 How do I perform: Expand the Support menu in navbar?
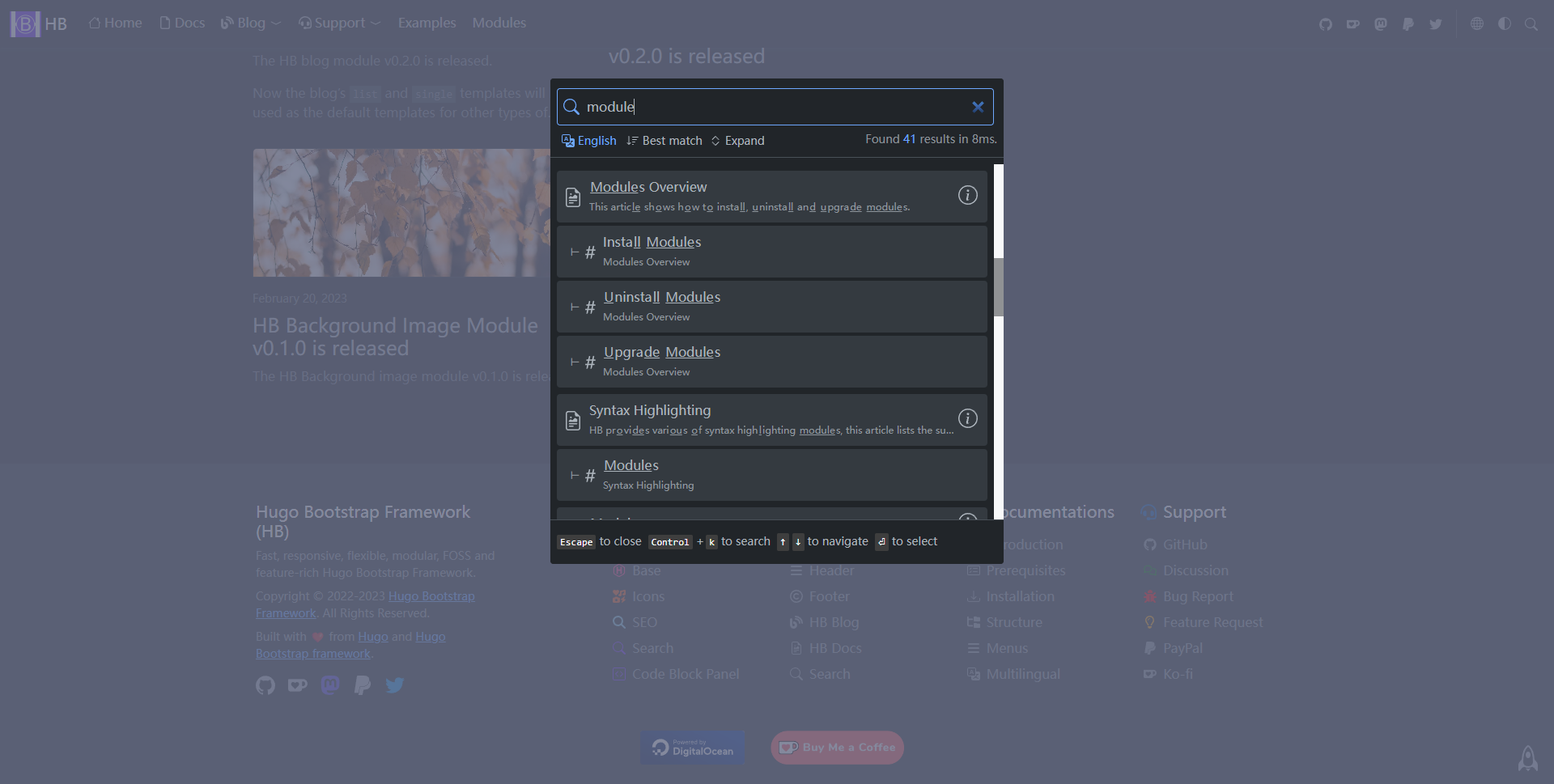(339, 23)
